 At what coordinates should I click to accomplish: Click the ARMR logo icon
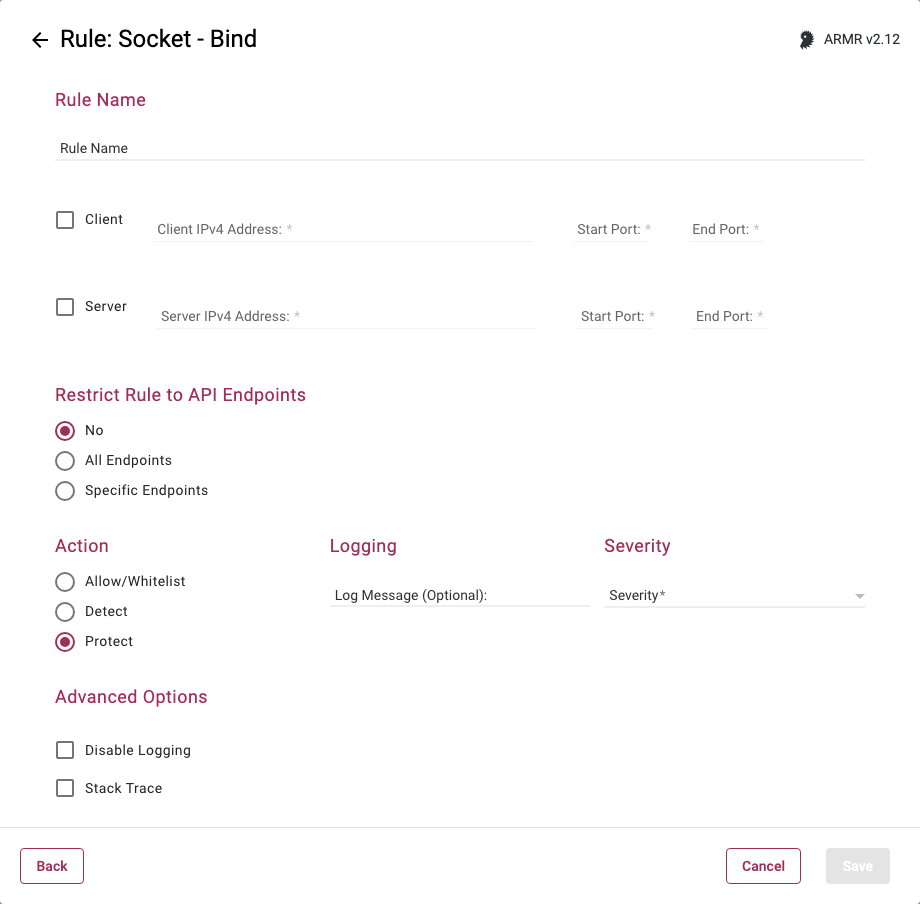[x=806, y=40]
